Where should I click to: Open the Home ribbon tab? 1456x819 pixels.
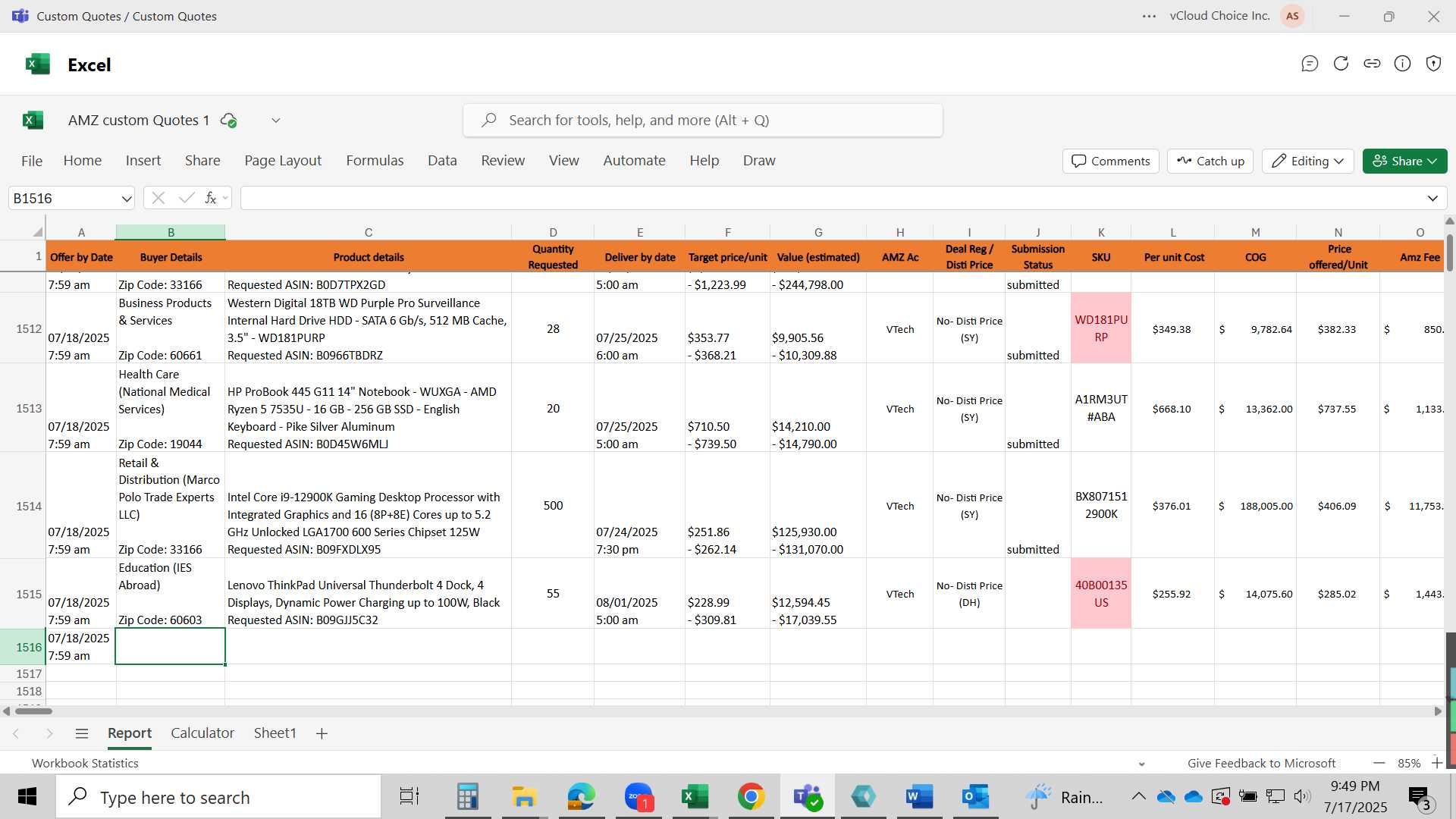(x=83, y=161)
